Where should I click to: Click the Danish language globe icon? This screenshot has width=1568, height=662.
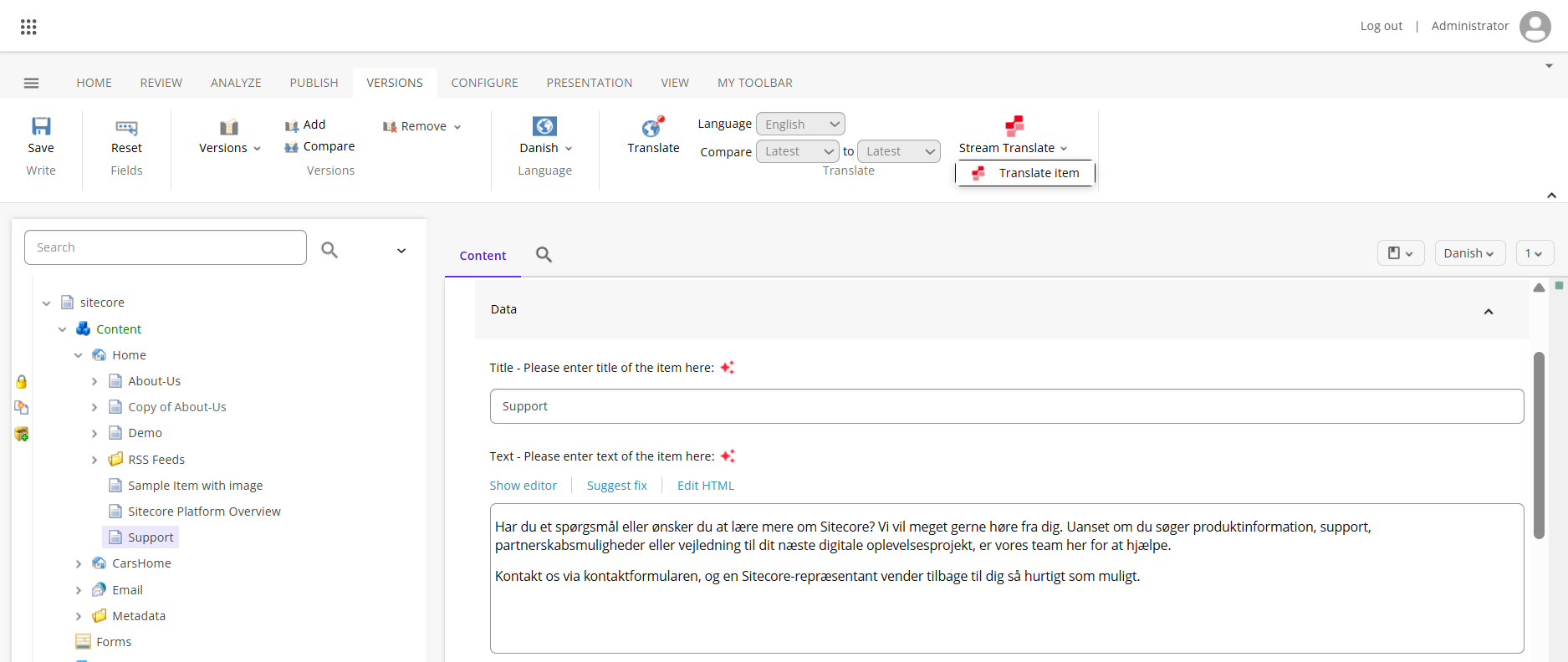[x=544, y=126]
